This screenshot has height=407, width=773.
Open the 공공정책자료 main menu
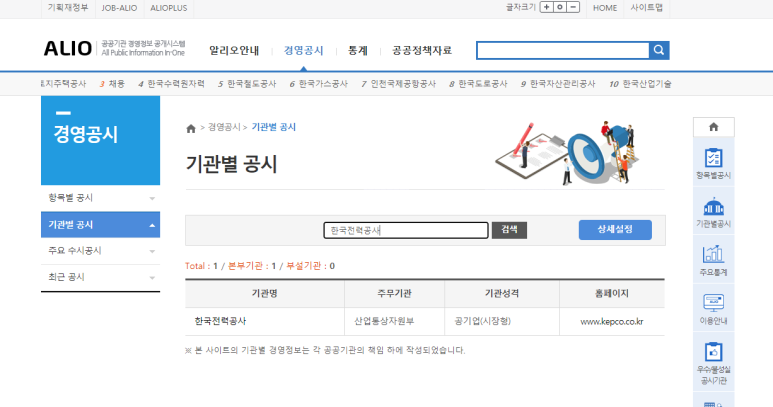422,50
